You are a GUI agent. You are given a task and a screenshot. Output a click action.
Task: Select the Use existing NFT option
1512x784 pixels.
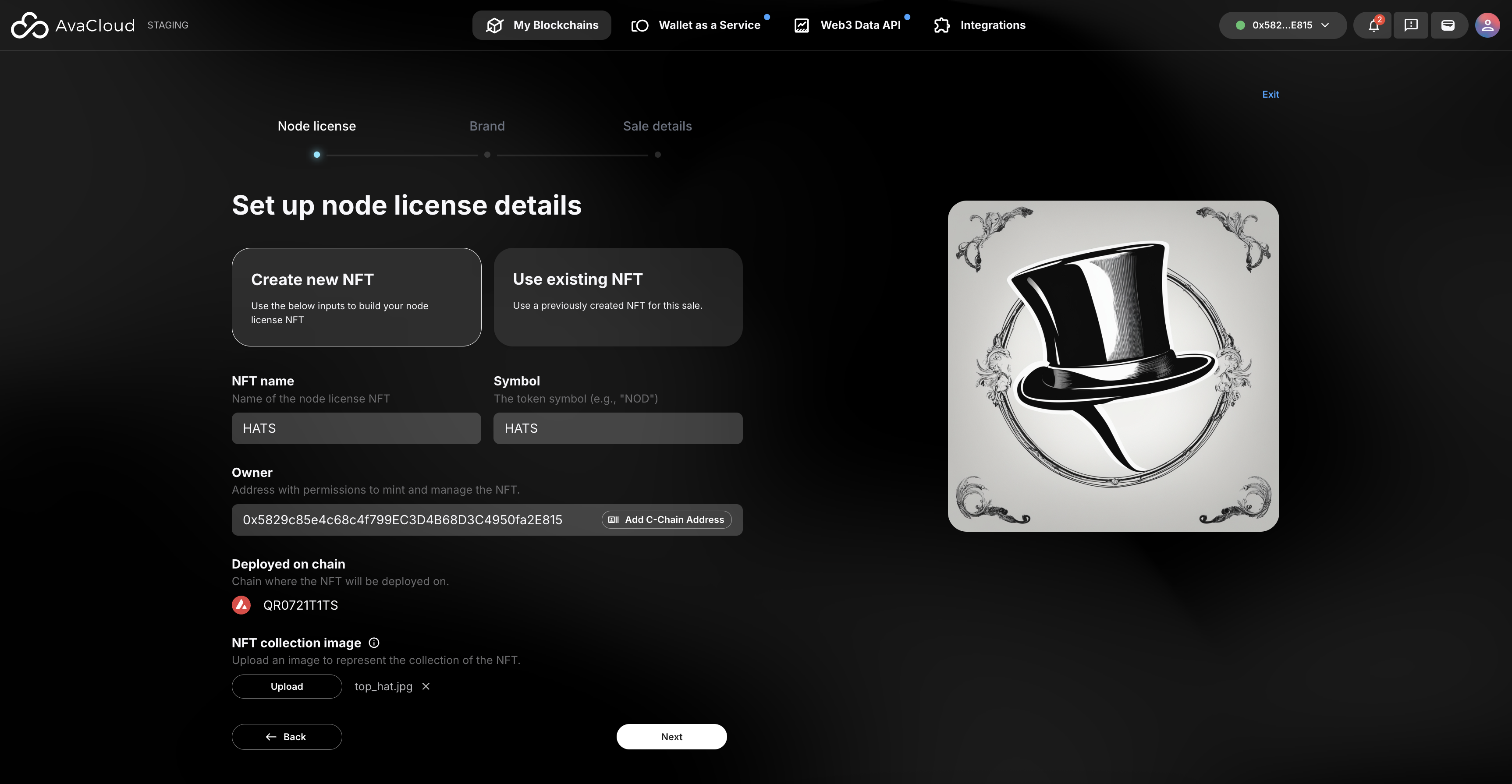(618, 297)
